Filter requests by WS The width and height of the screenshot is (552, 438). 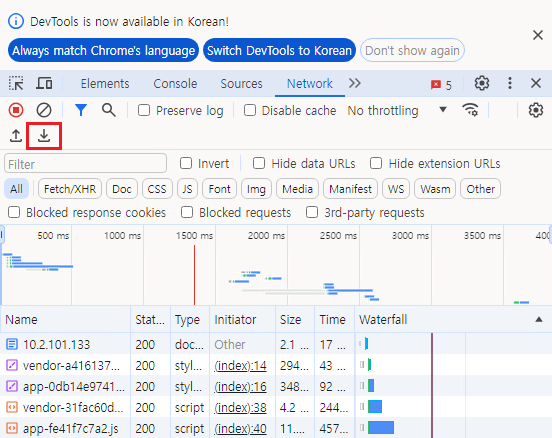[396, 189]
